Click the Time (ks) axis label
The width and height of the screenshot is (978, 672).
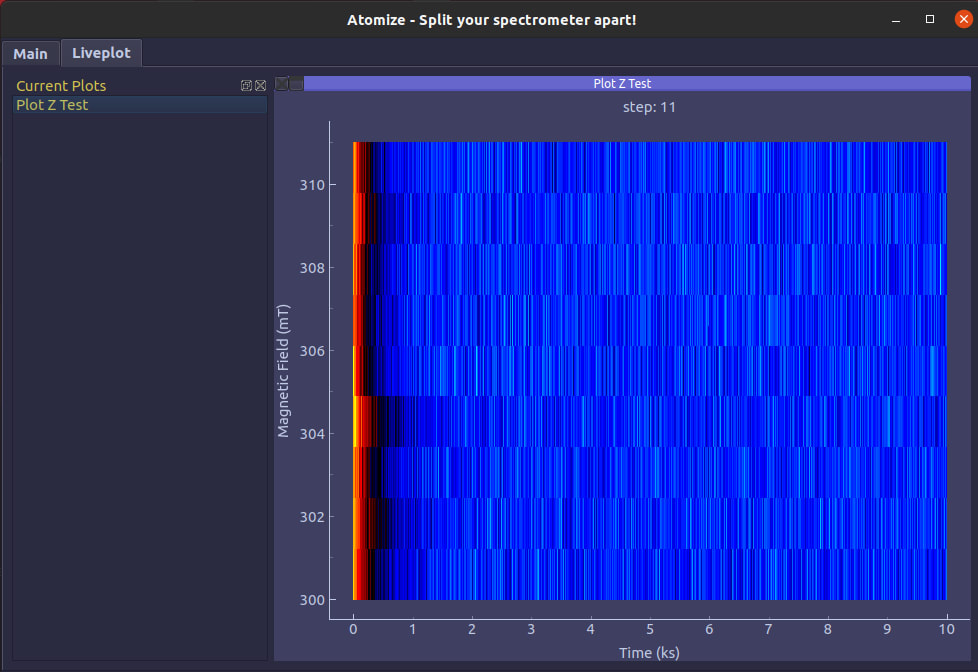[x=649, y=653]
